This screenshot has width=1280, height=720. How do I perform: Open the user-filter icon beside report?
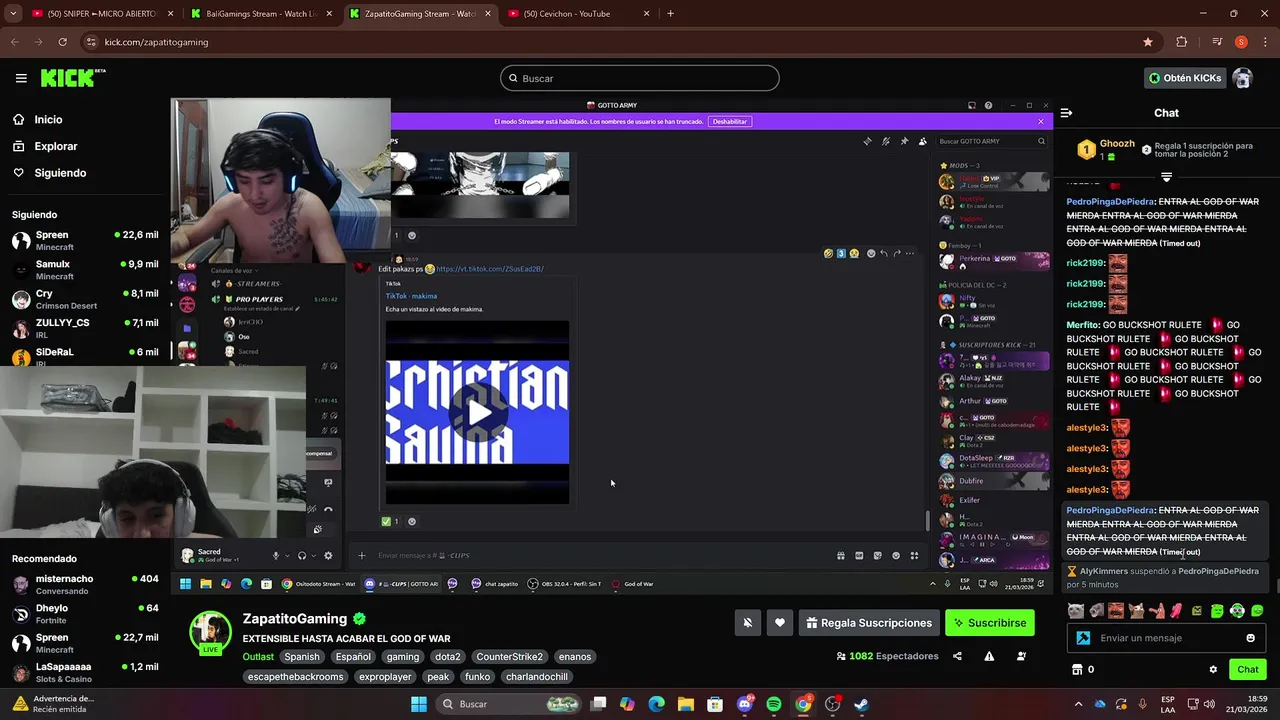tap(1021, 656)
